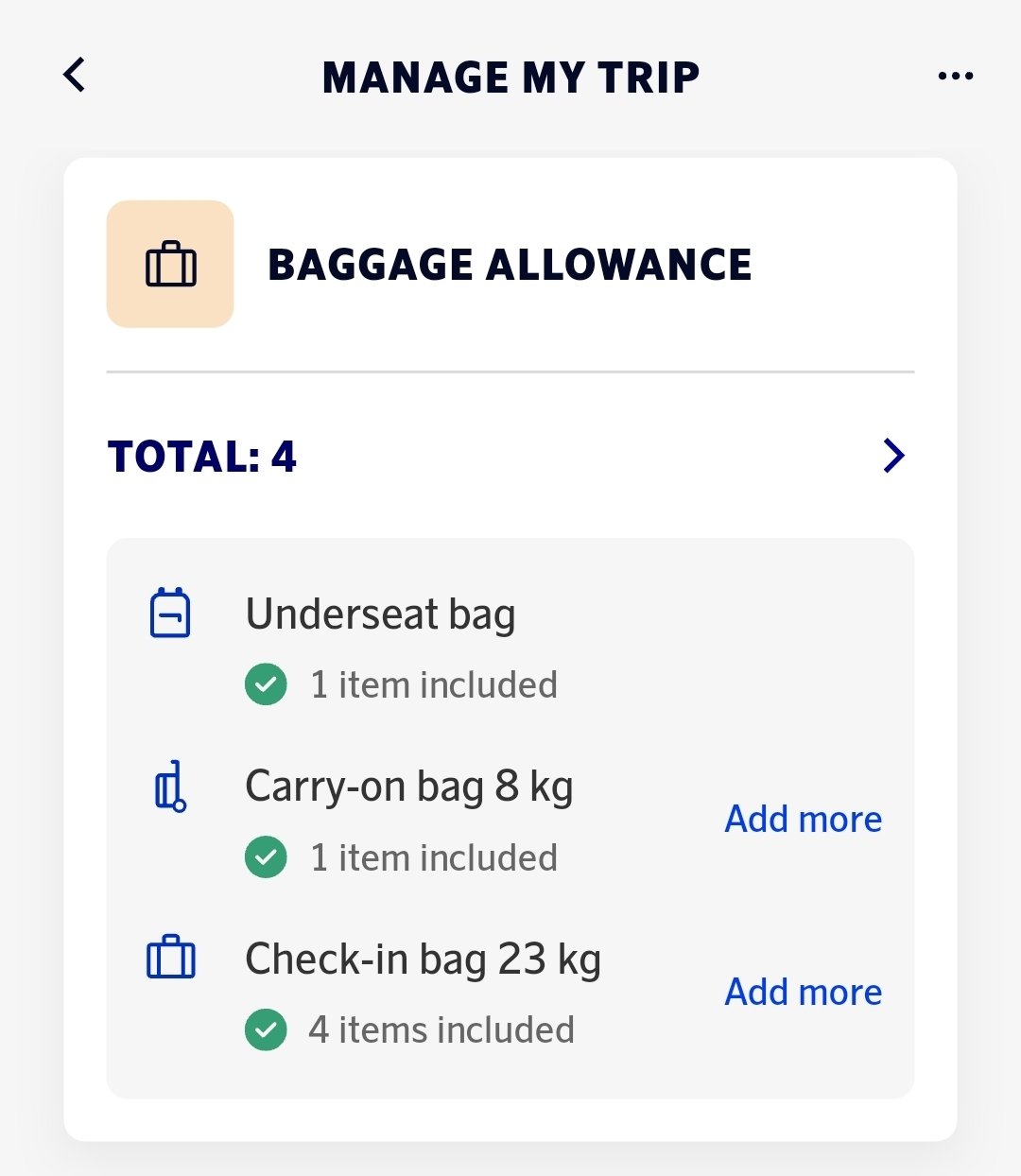Tap '1 item included' under Underseat bag
Screen dimensions: 1021x1176
click(x=434, y=684)
